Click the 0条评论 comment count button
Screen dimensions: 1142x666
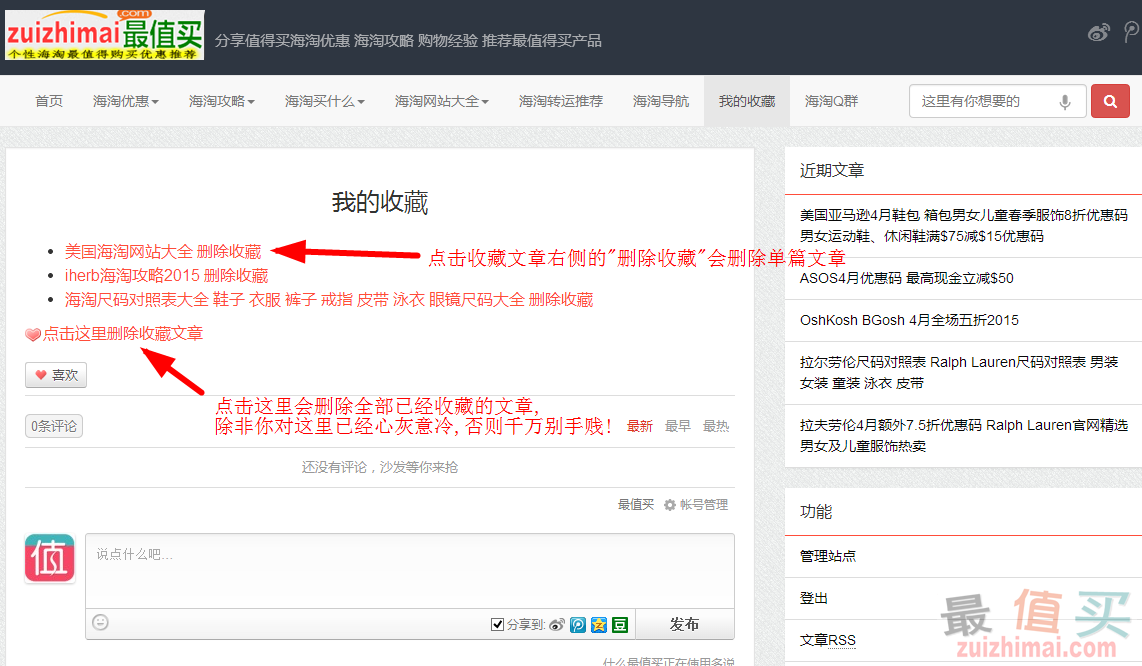54,426
